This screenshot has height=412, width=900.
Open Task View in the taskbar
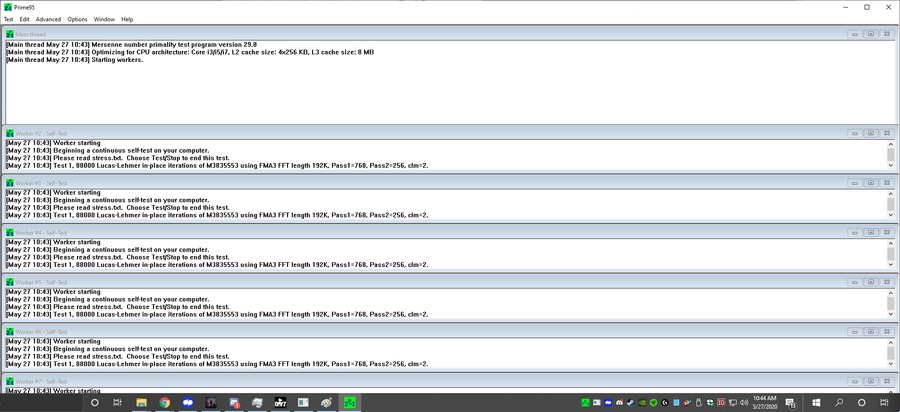point(118,402)
